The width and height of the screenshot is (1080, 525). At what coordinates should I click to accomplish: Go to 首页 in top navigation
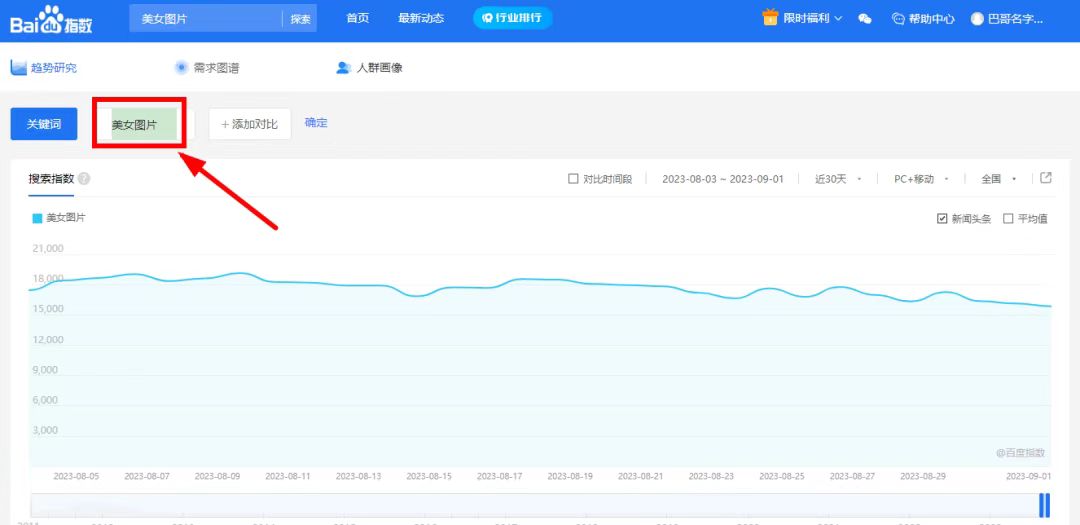[357, 19]
